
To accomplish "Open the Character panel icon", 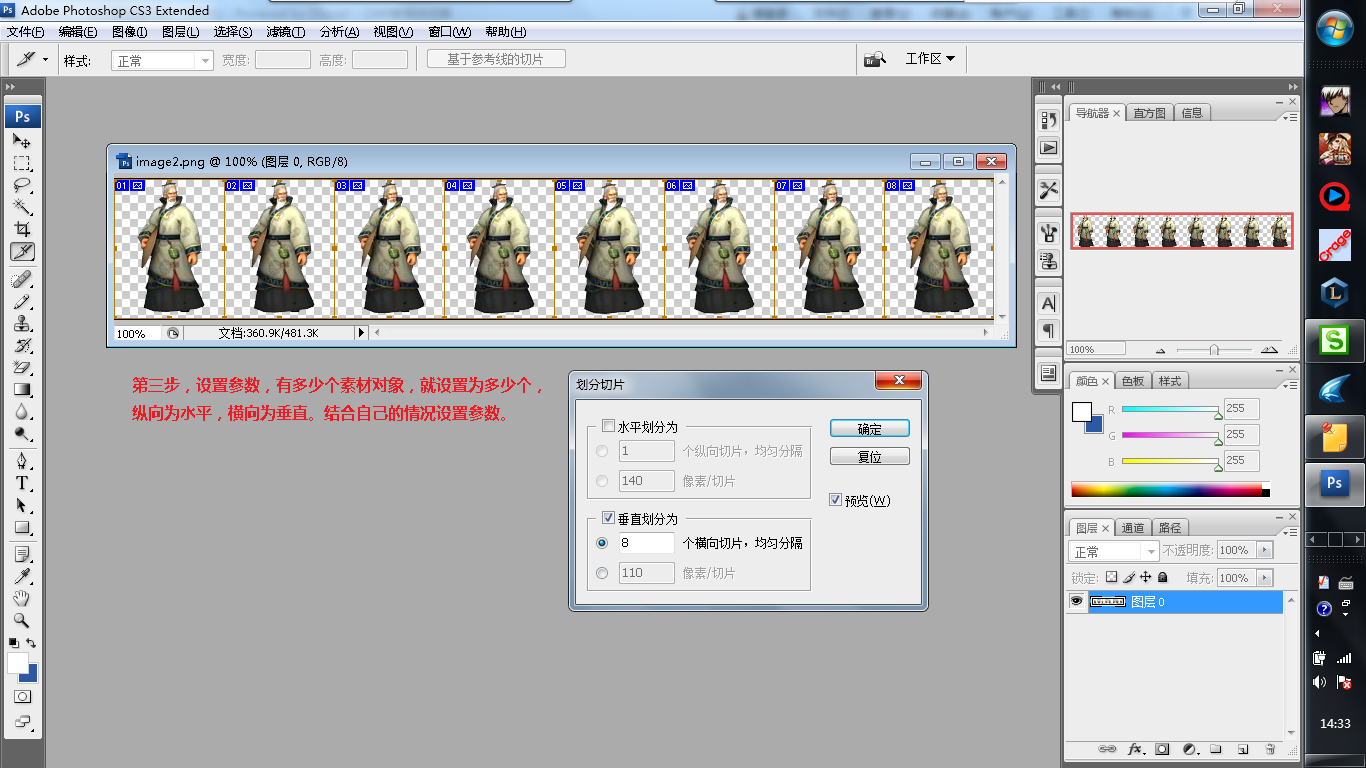I will point(1049,302).
